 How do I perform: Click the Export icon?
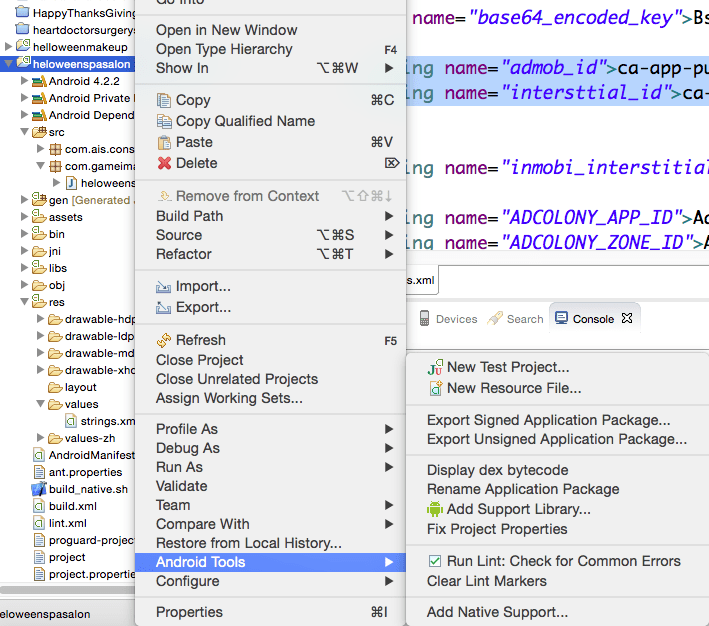(x=163, y=308)
